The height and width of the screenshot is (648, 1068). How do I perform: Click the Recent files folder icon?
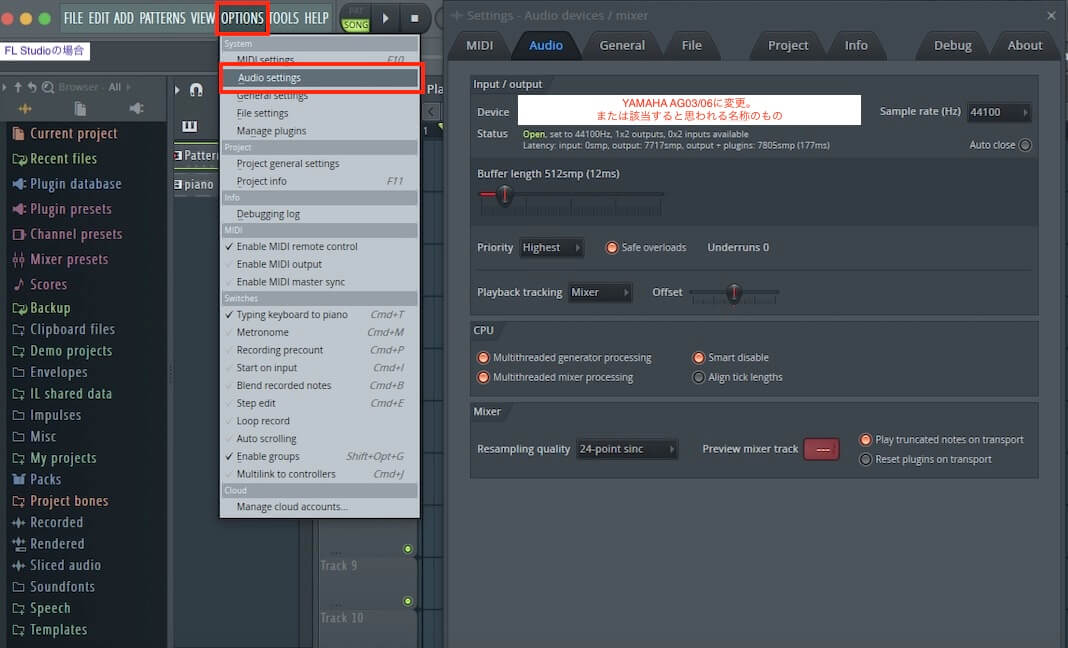[x=19, y=159]
